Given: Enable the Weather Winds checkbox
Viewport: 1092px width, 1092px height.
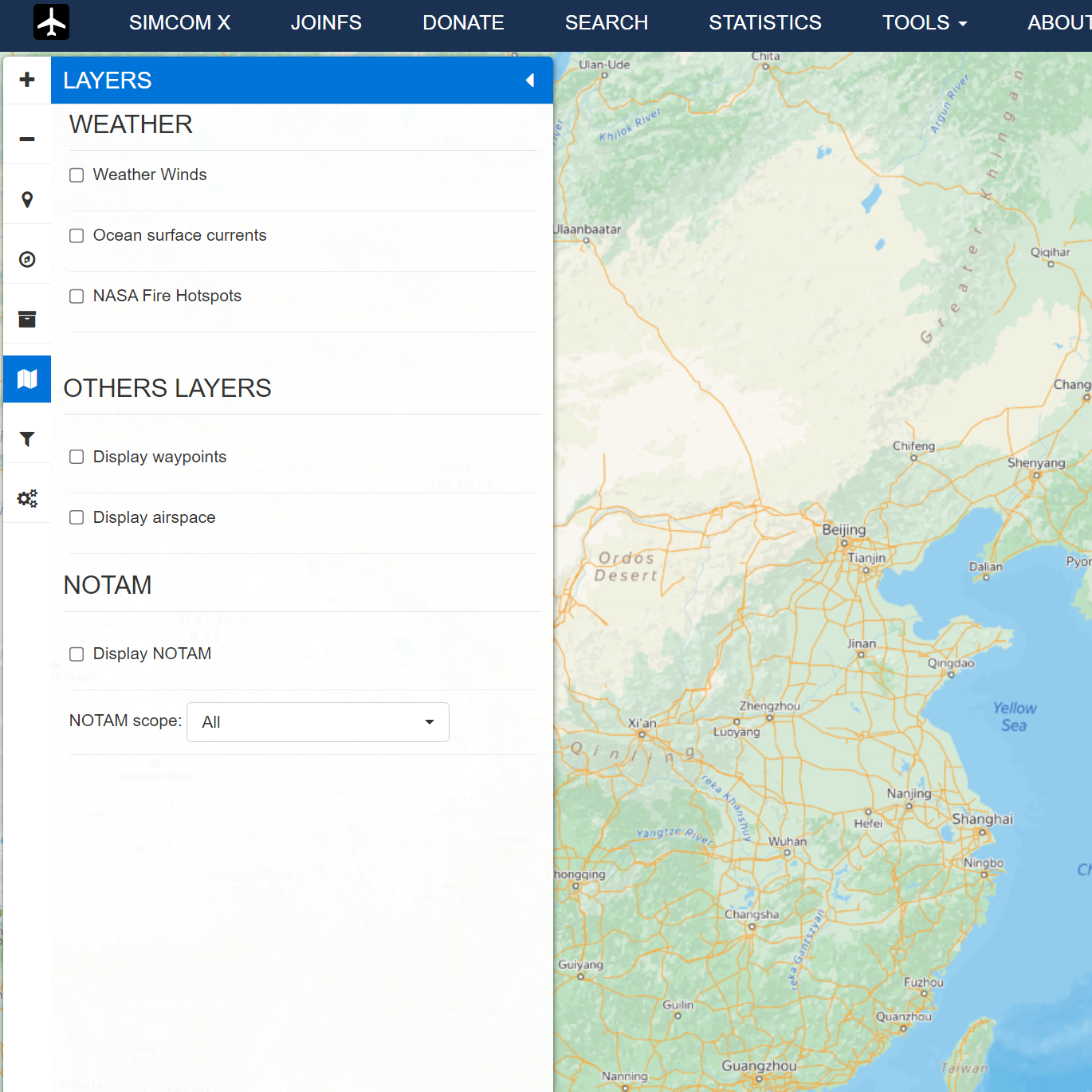Looking at the screenshot, I should pyautogui.click(x=77, y=175).
